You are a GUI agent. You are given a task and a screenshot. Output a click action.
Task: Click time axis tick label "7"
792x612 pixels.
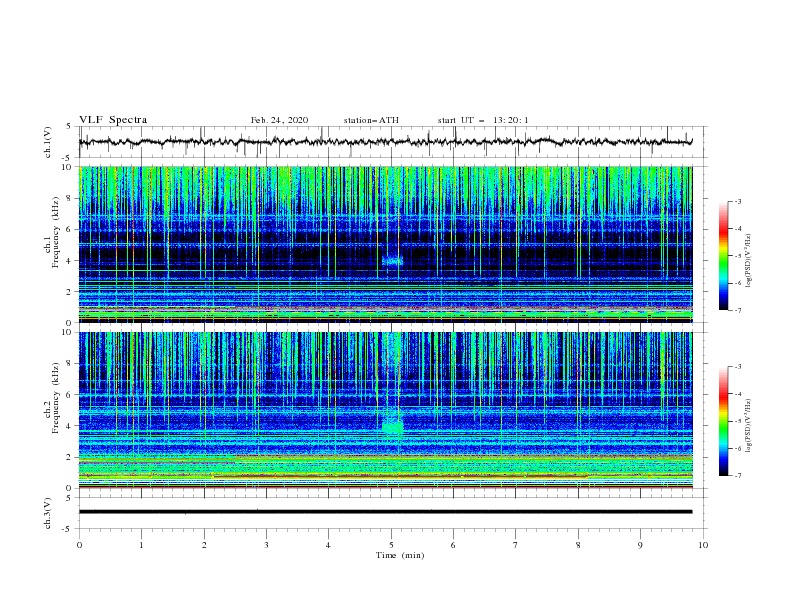516,545
